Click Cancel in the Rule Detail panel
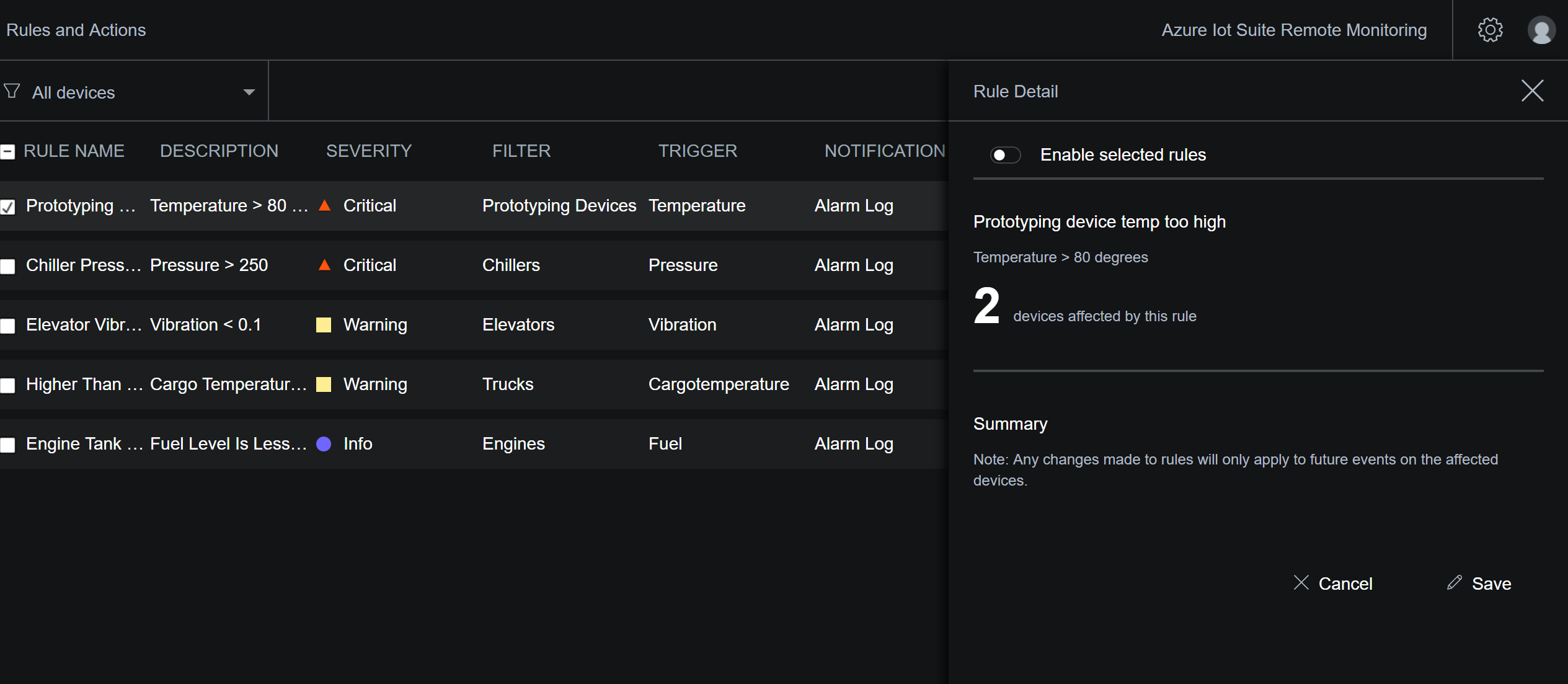1568x684 pixels. pyautogui.click(x=1345, y=583)
